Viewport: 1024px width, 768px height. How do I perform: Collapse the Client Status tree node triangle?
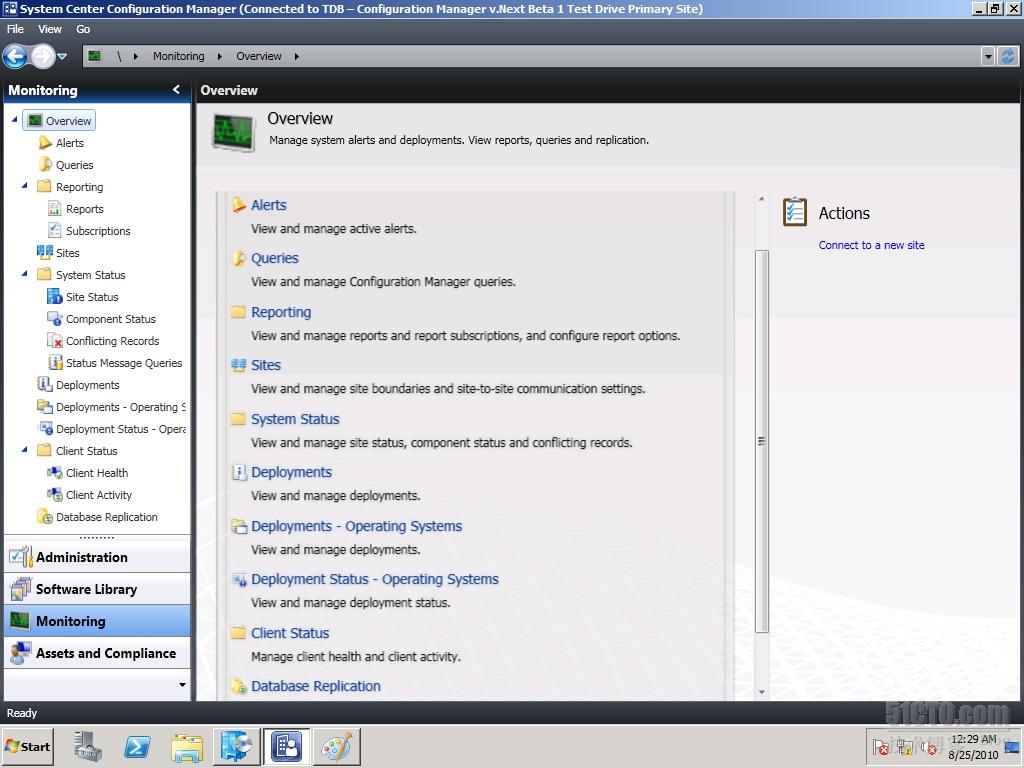(x=25, y=450)
